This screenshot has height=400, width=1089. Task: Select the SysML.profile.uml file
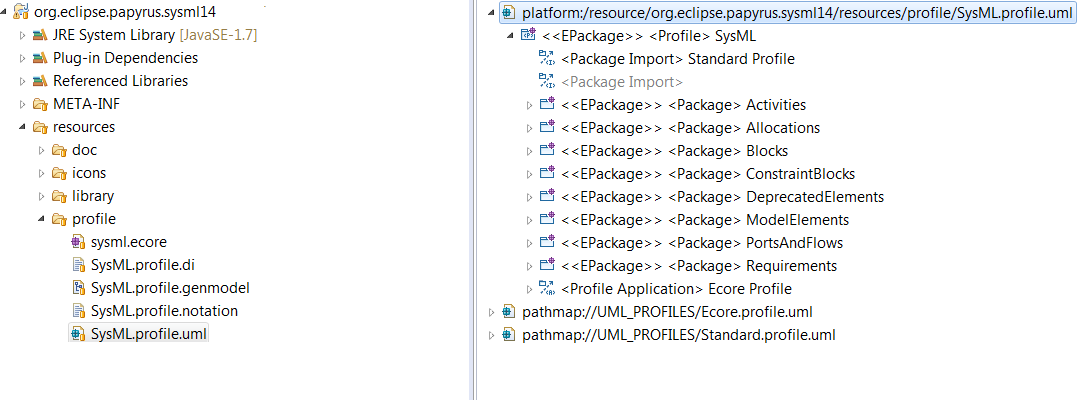(149, 334)
